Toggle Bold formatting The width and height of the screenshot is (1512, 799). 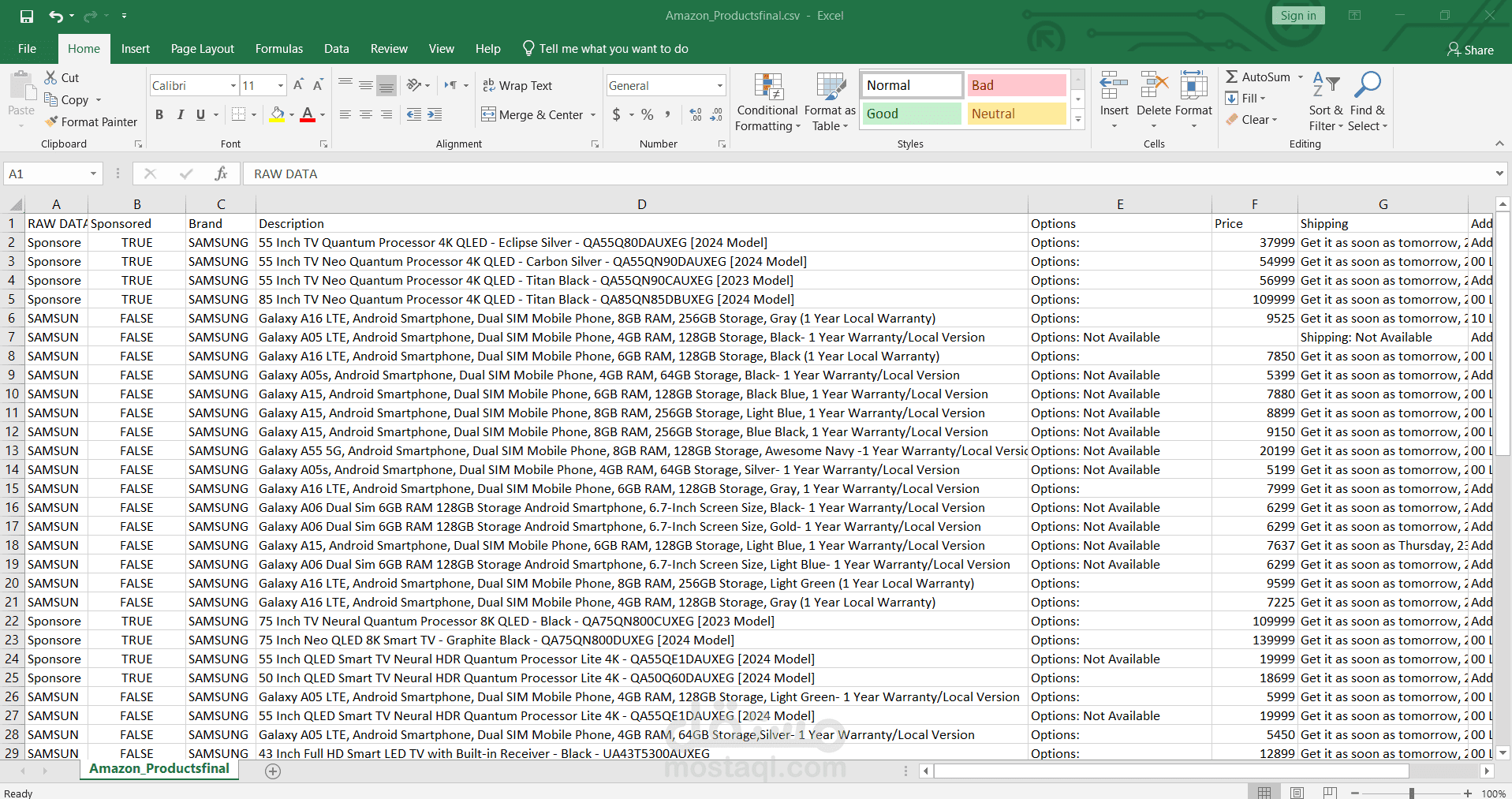pyautogui.click(x=159, y=114)
